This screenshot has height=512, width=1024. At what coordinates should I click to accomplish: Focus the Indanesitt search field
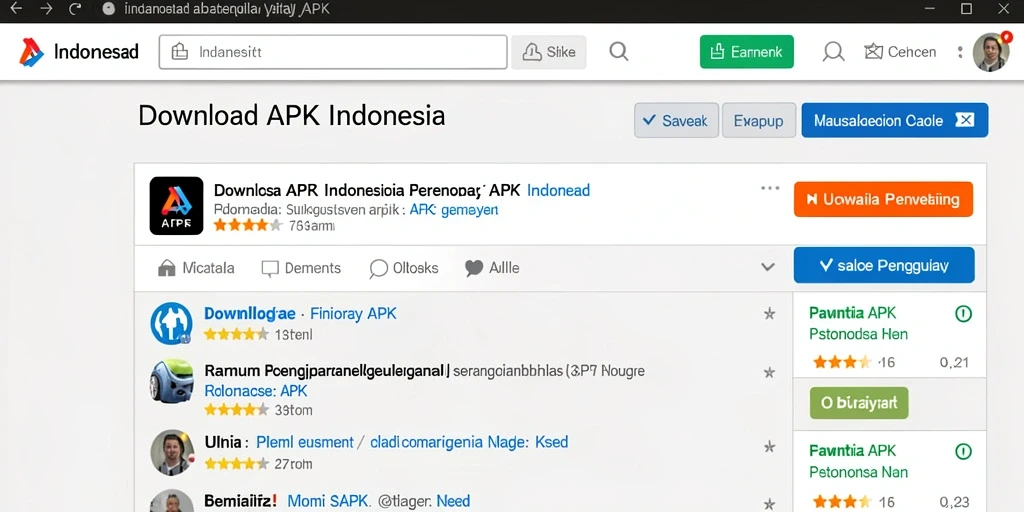(333, 52)
